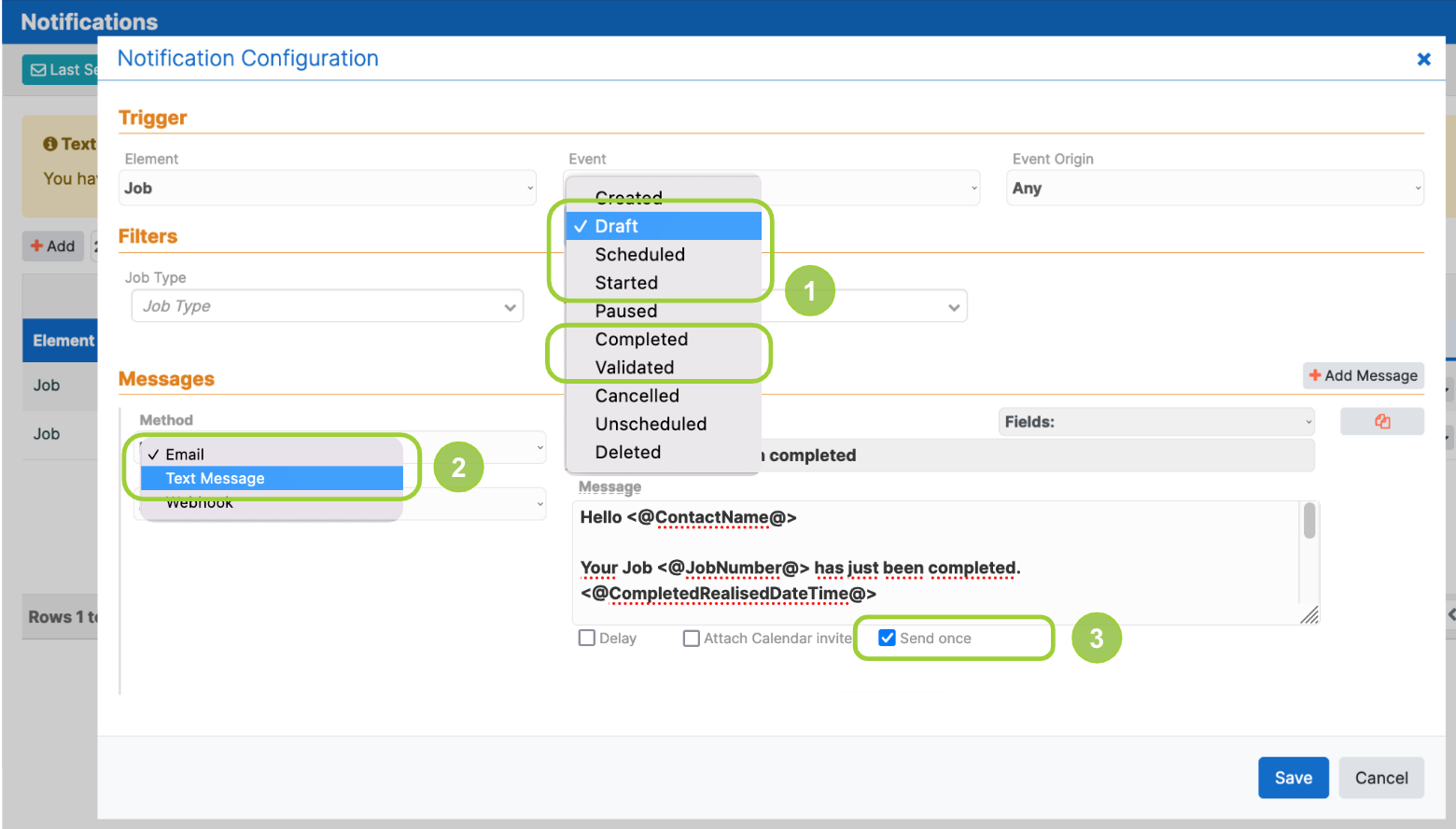Select Webhook as the message method

point(199,501)
